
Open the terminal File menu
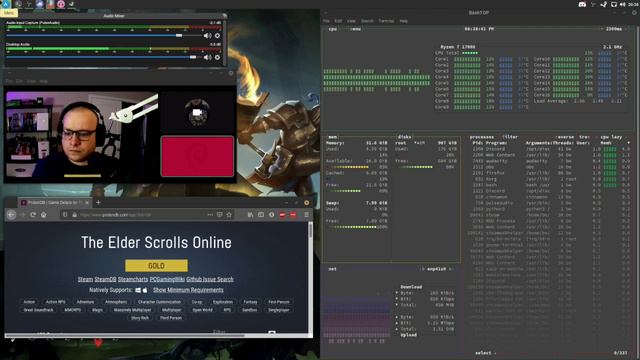point(326,21)
